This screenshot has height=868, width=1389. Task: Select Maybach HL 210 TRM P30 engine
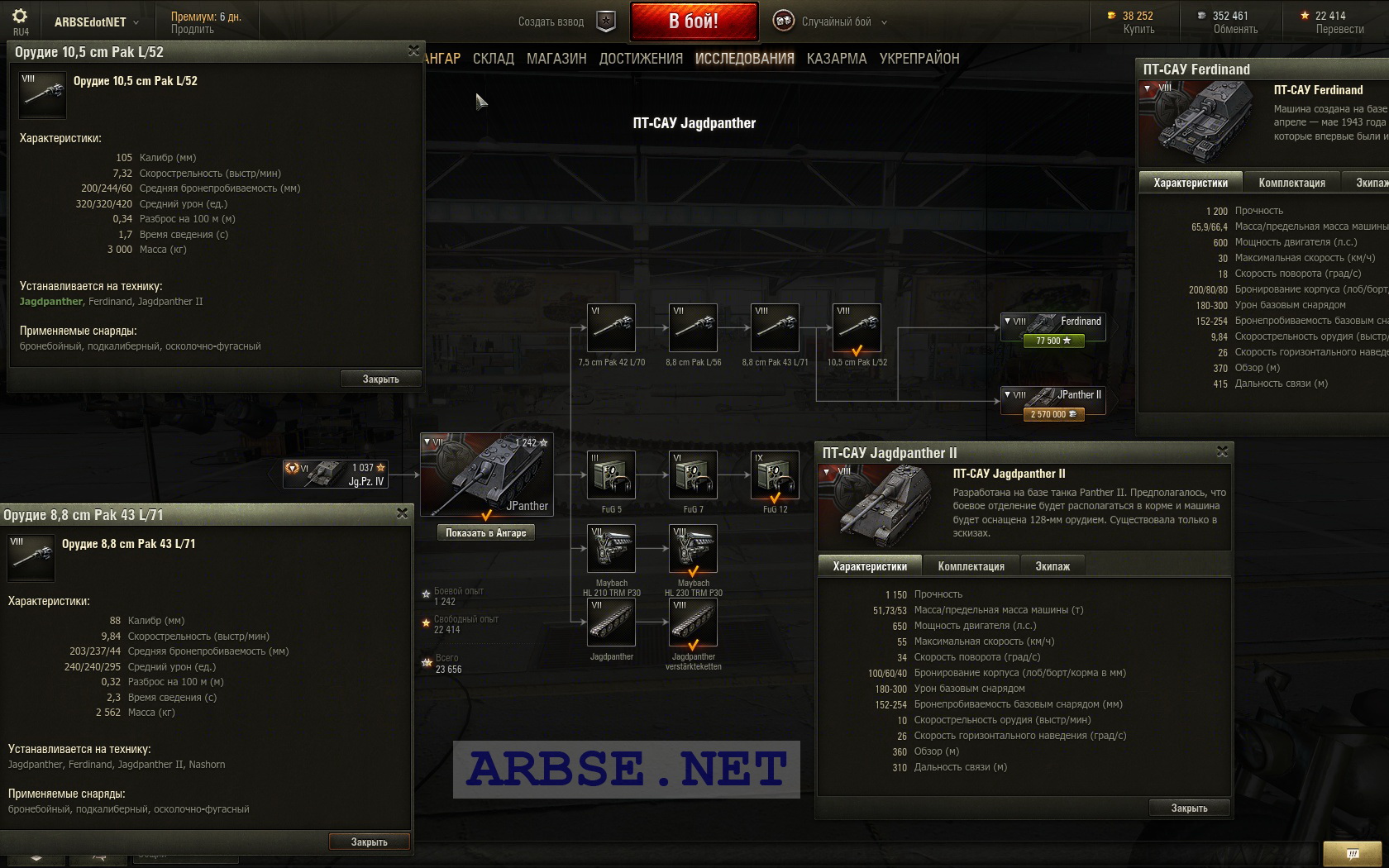point(611,549)
